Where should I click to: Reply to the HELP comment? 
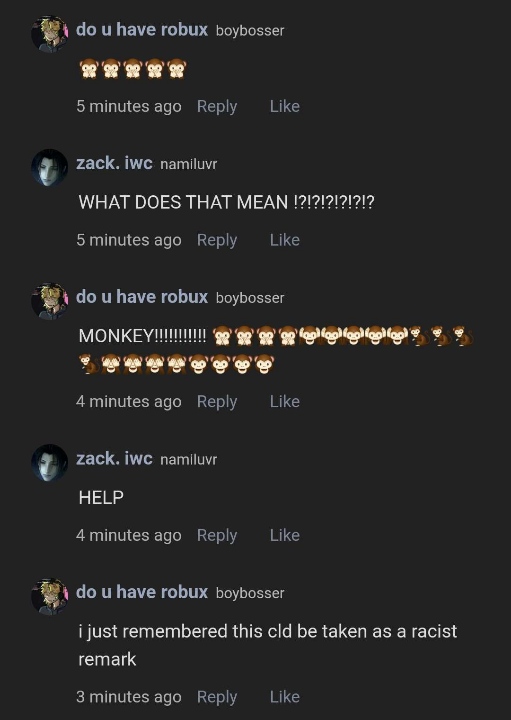pyautogui.click(x=217, y=535)
